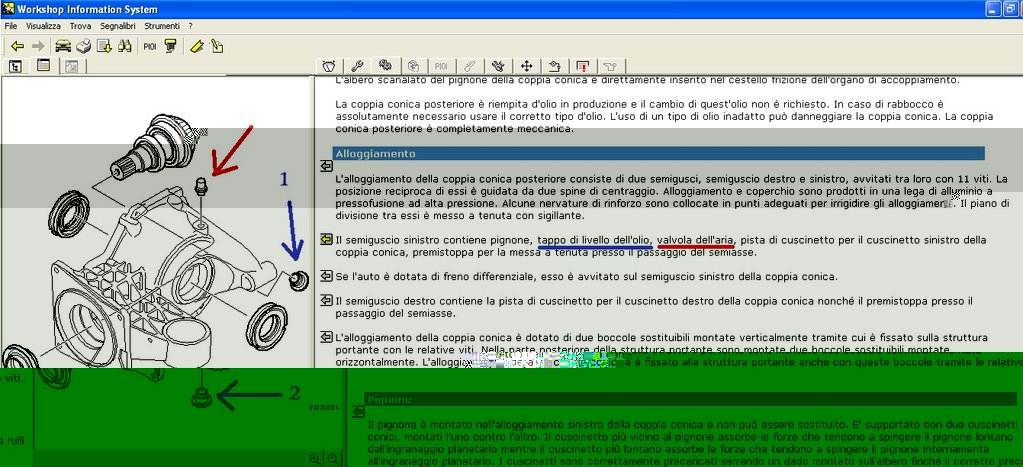Click the Alloggiamento section heading
The image size is (1023, 467).
click(x=658, y=153)
